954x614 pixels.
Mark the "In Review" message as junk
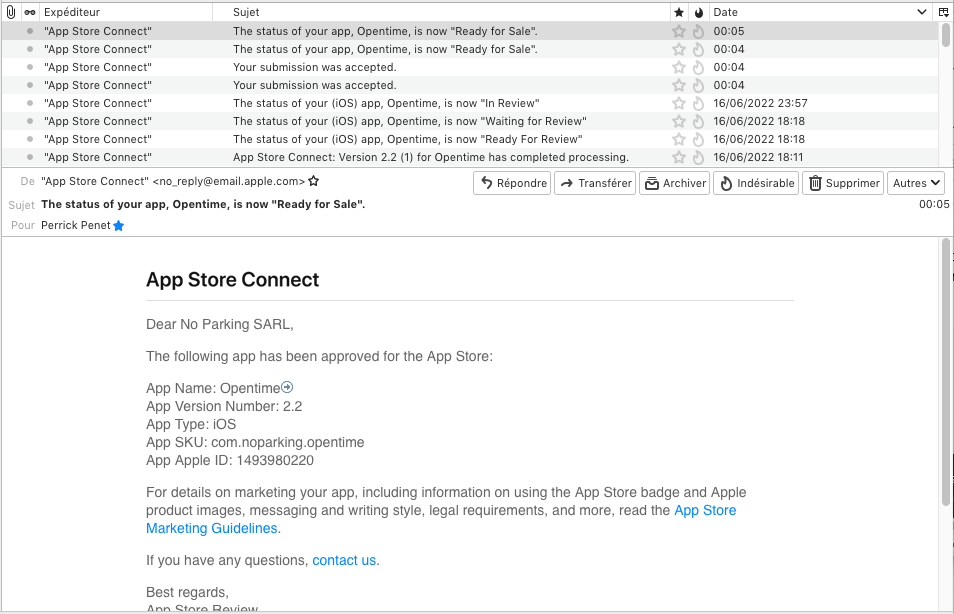[698, 103]
